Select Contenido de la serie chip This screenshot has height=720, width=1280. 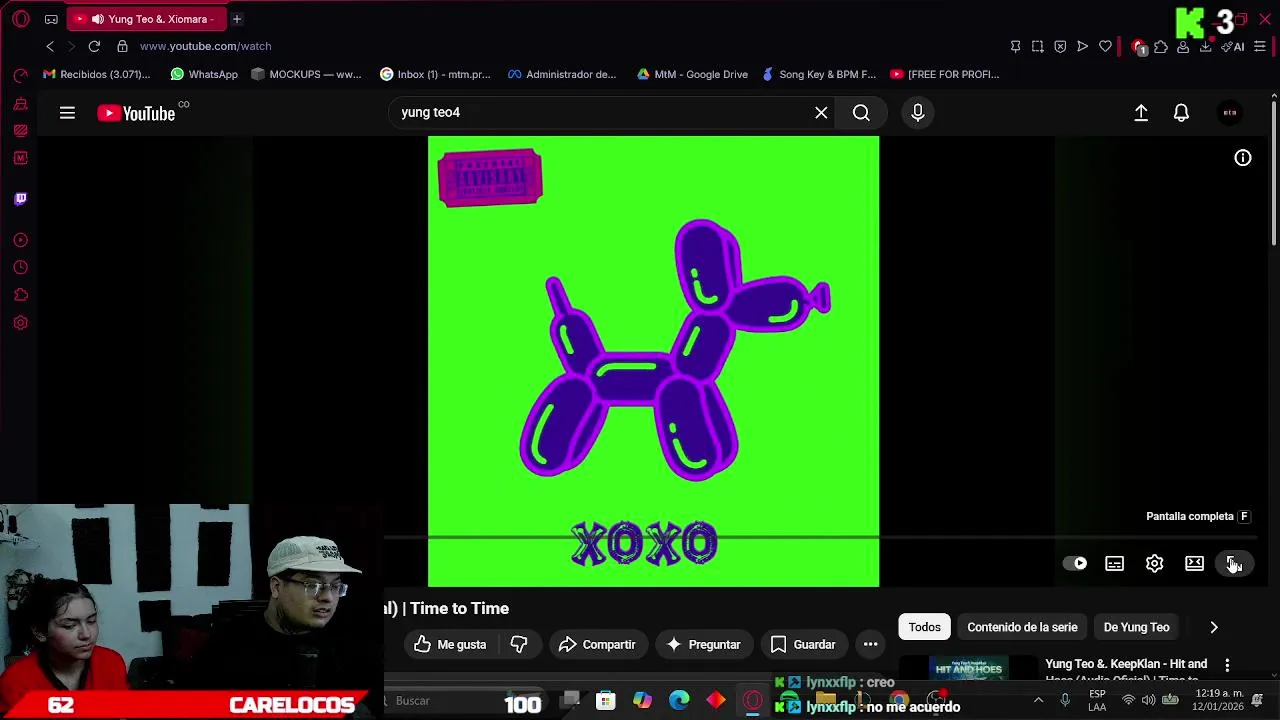(x=1022, y=627)
